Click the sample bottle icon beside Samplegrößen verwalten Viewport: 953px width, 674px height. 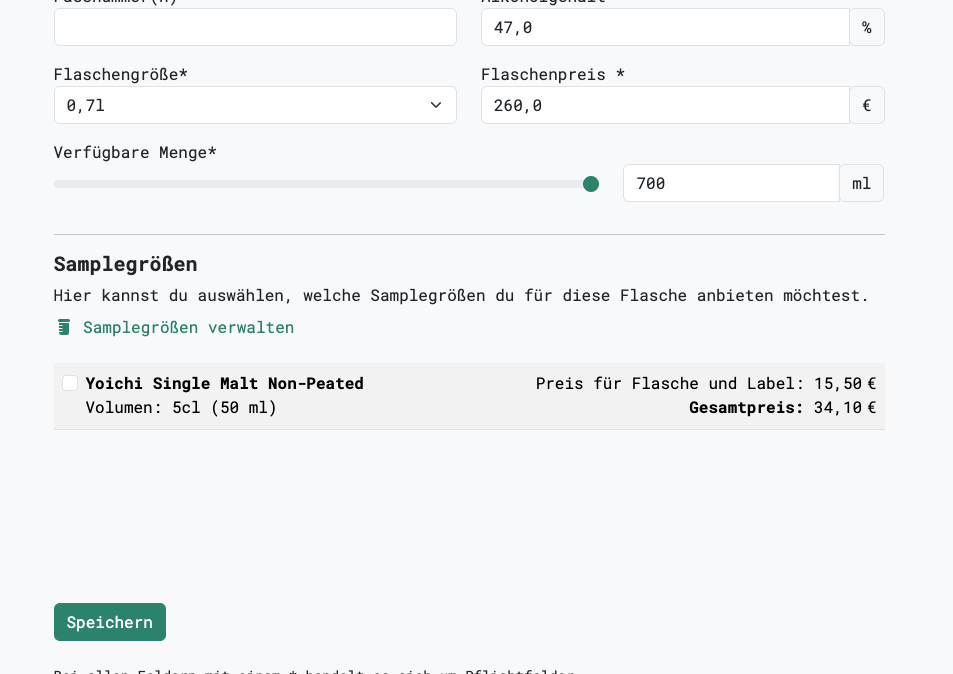point(64,327)
